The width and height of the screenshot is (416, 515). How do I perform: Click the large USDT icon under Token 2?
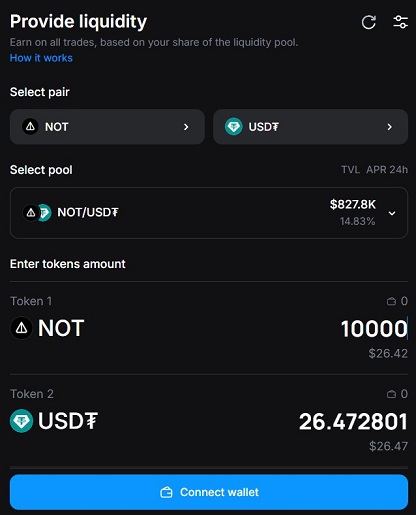22,421
